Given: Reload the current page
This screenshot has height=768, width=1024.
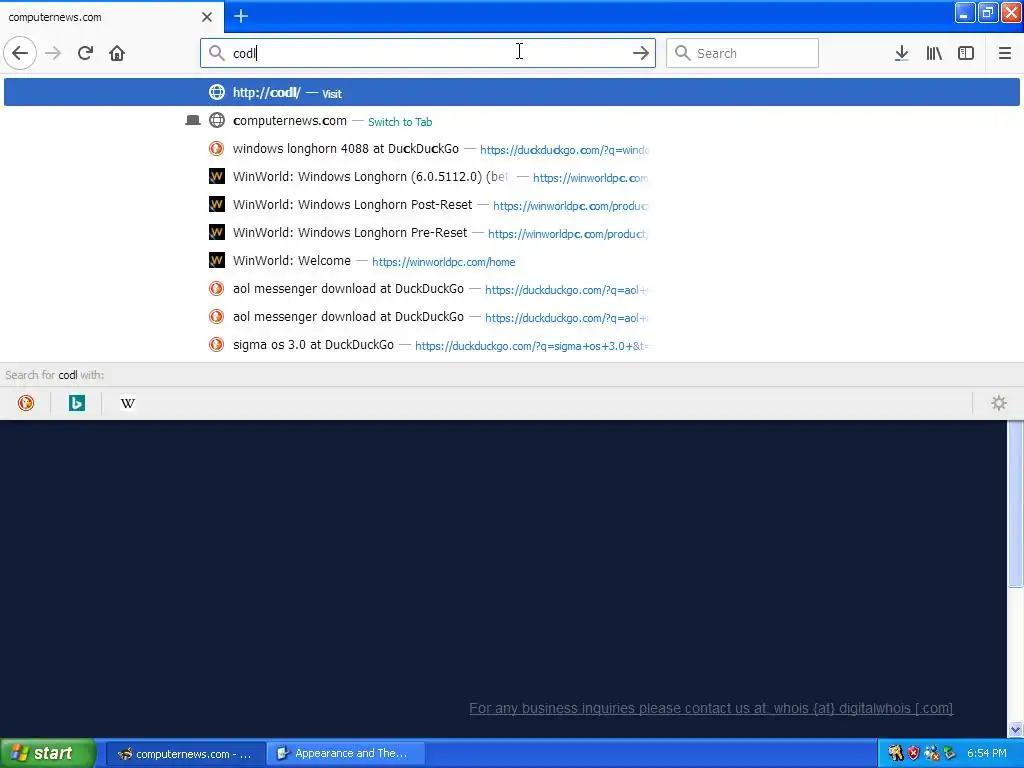Looking at the screenshot, I should [x=85, y=53].
